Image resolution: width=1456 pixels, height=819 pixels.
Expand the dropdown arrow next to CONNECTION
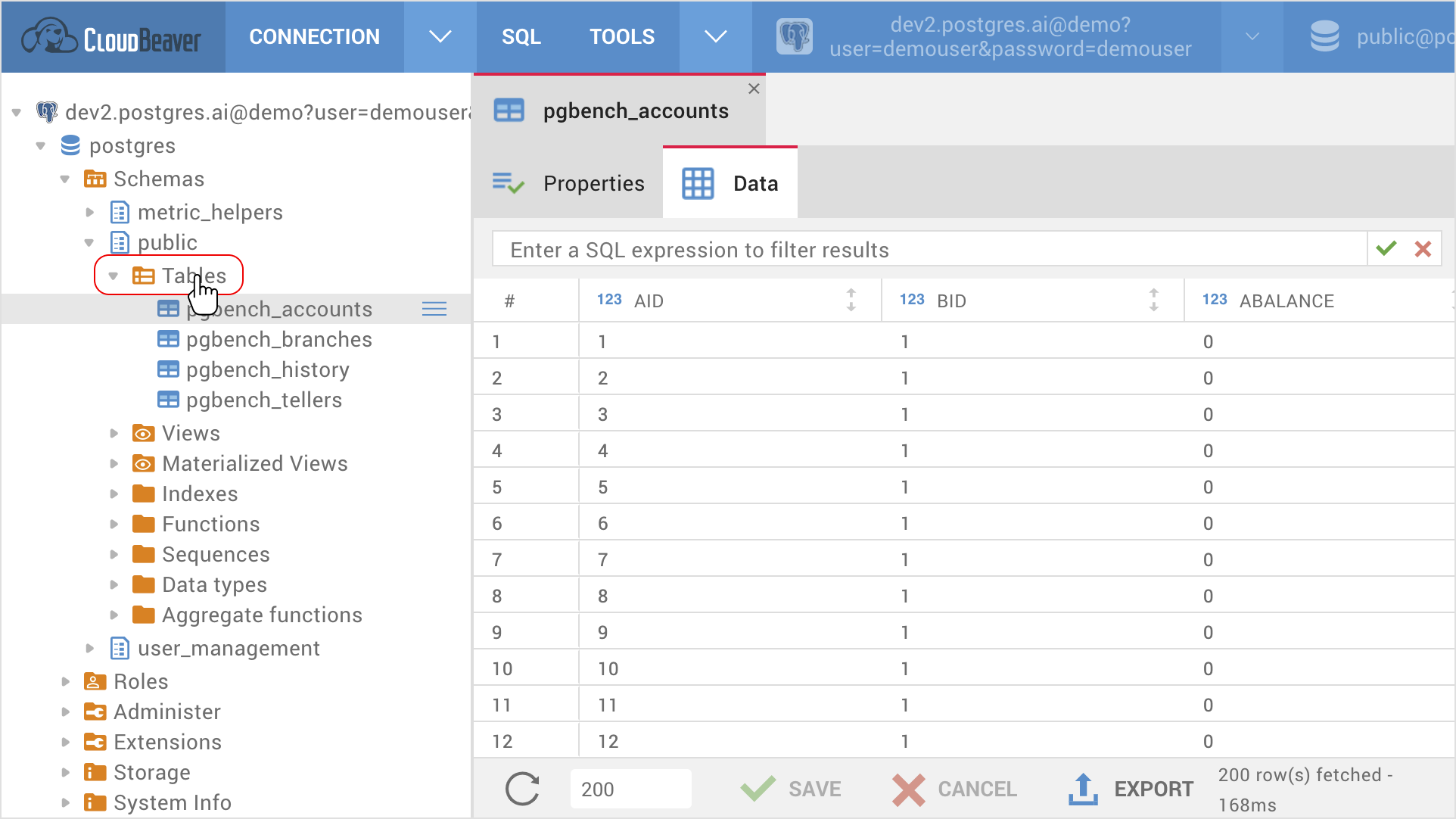(440, 37)
